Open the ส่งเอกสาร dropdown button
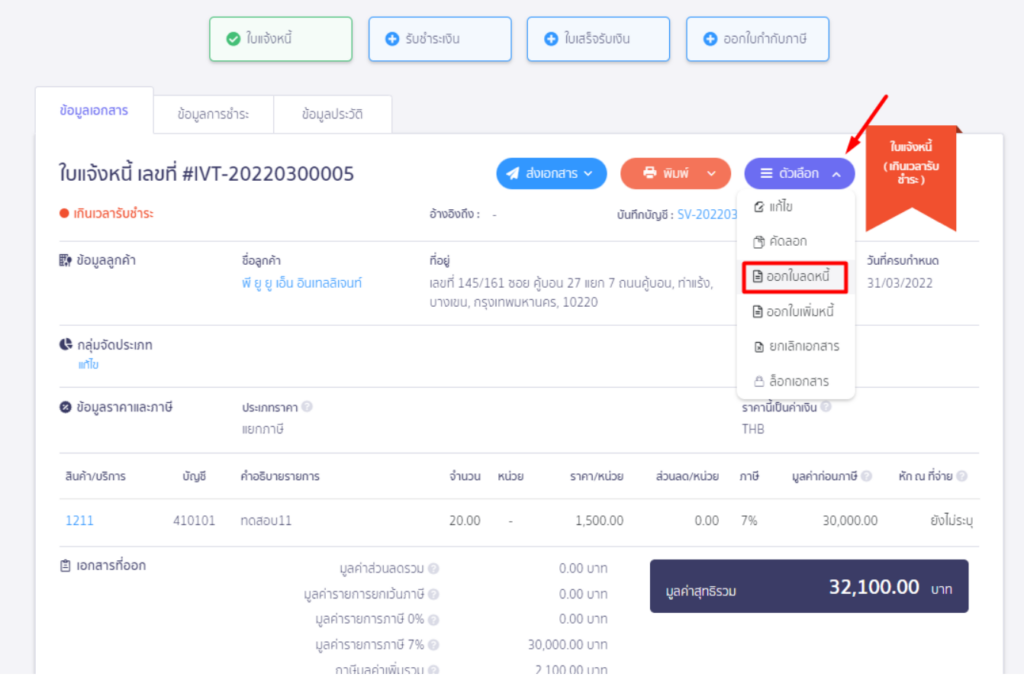This screenshot has width=1024, height=677. [x=551, y=174]
